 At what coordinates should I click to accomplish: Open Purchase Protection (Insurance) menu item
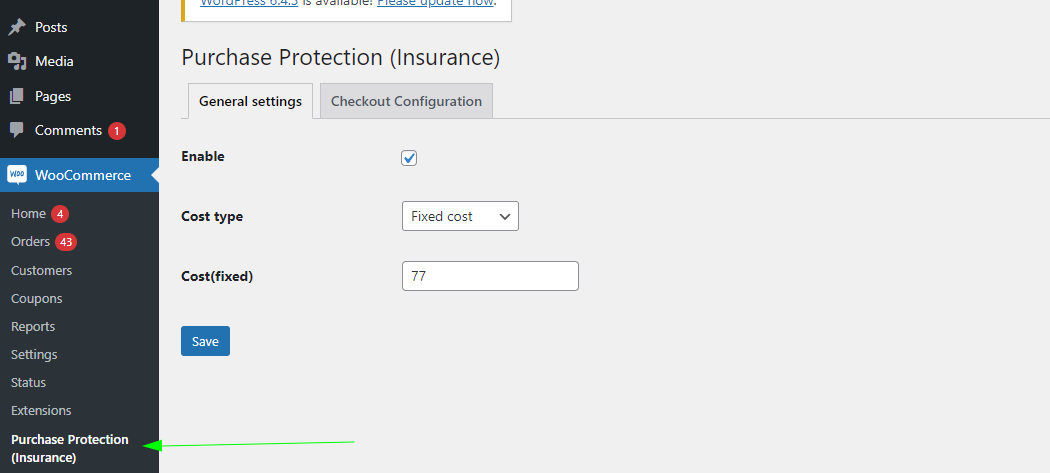click(69, 448)
